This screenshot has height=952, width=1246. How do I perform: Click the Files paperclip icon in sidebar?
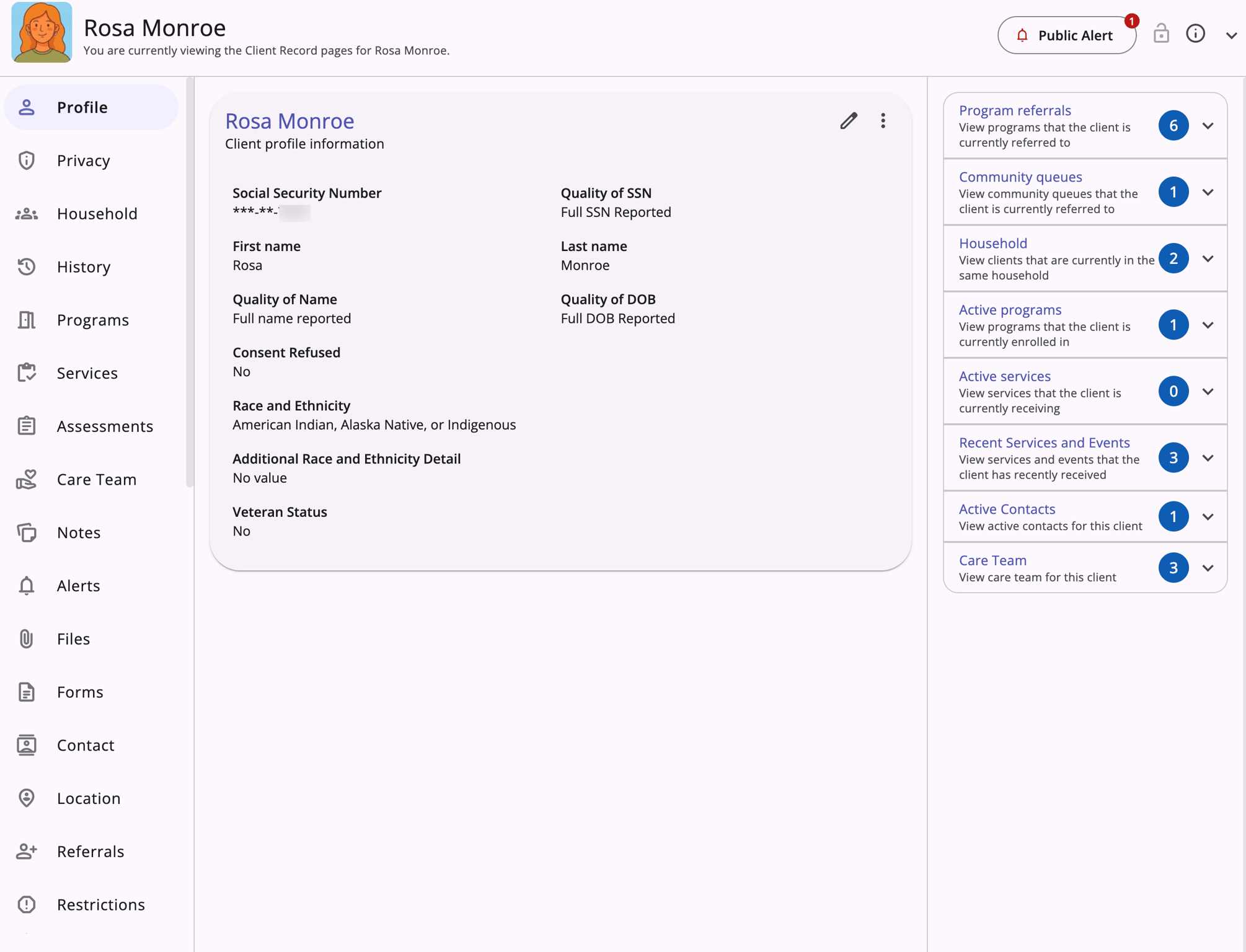[x=27, y=639]
